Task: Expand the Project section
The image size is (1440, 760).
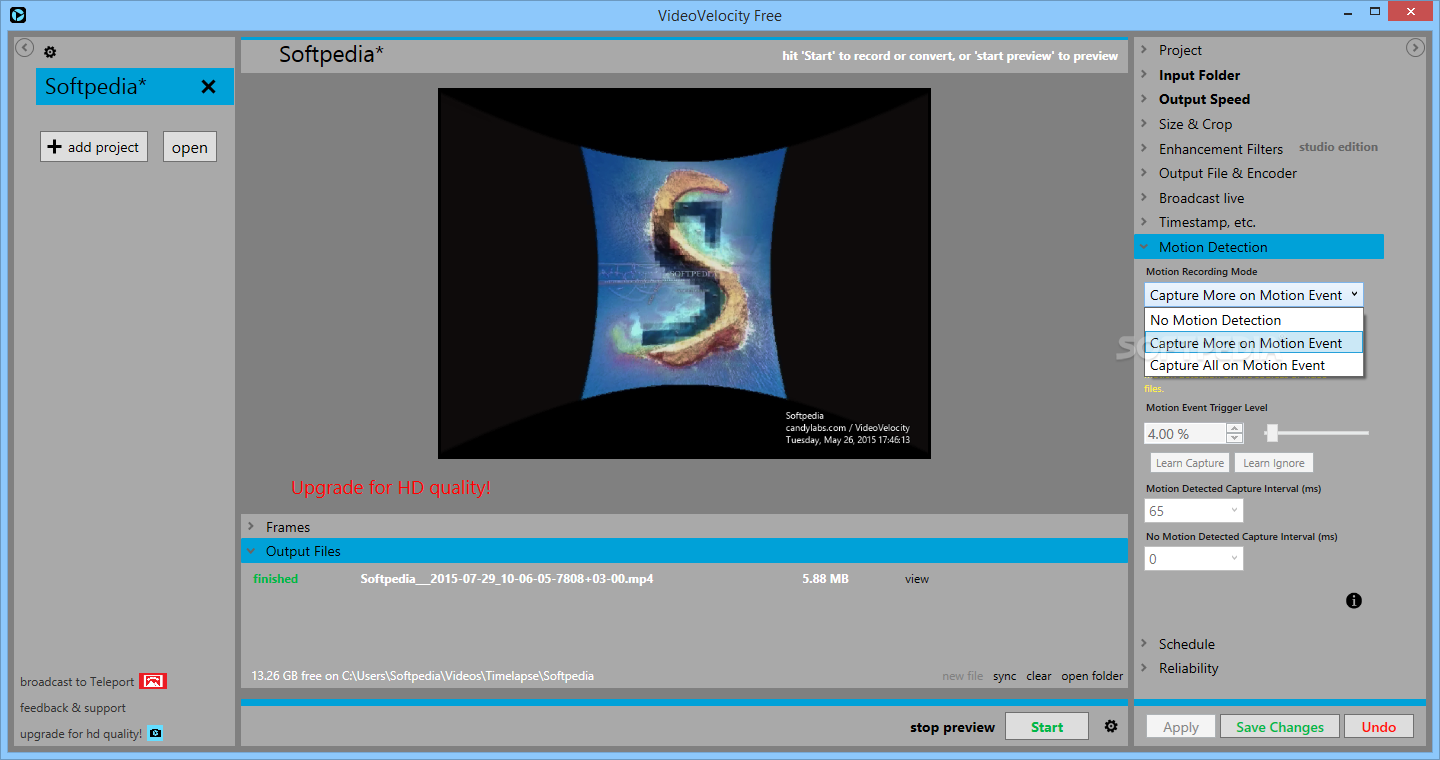Action: [1180, 50]
